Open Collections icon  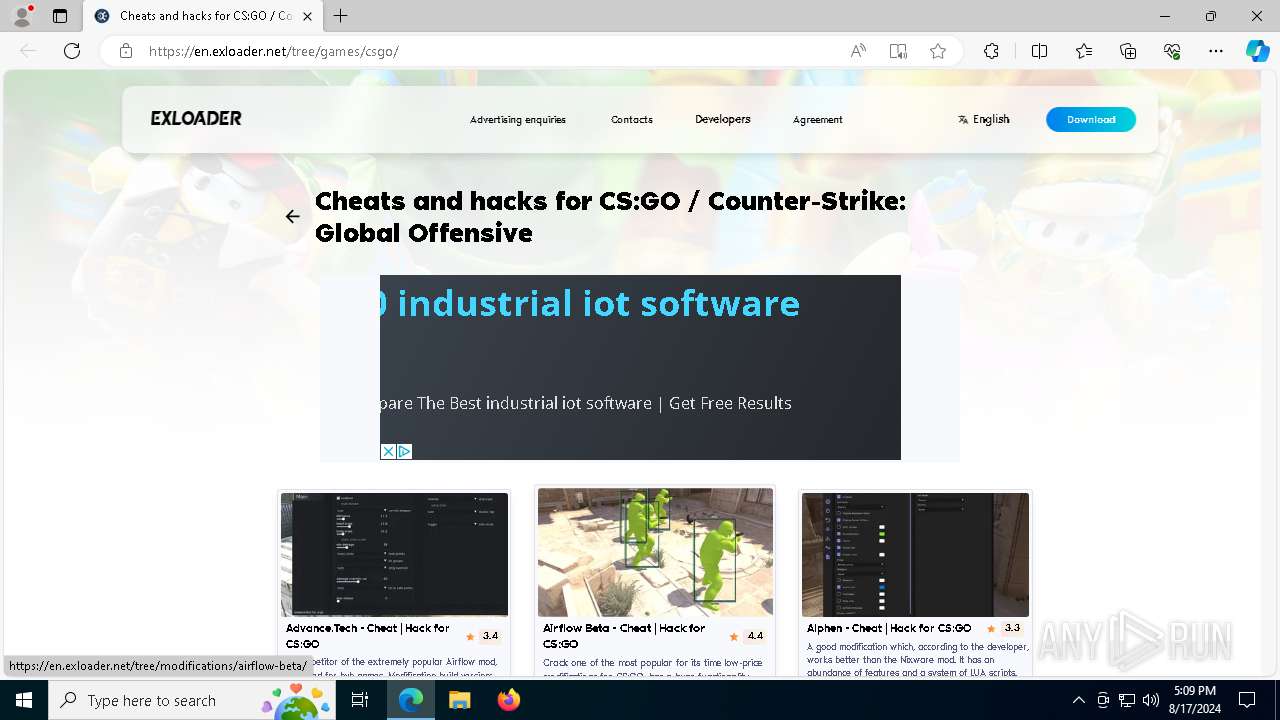1128,51
